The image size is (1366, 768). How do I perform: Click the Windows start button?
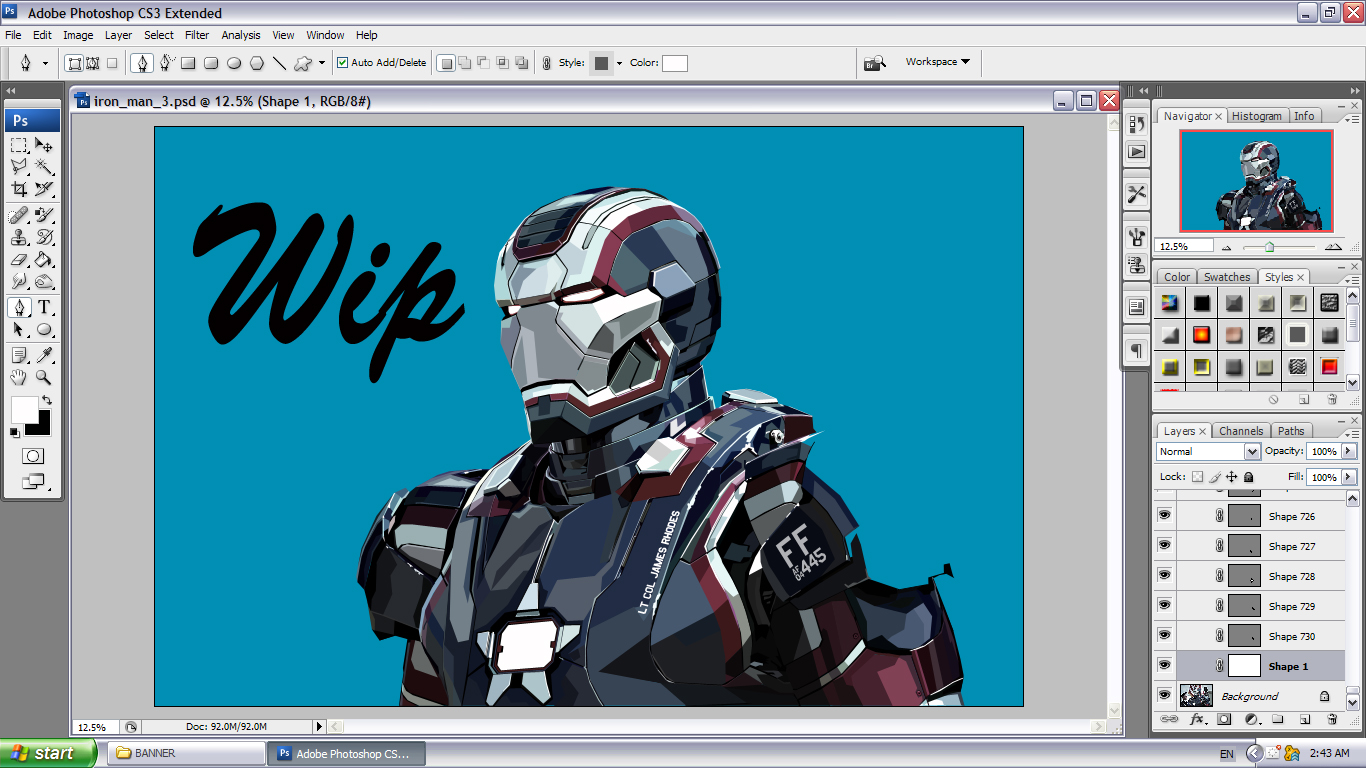tap(49, 753)
